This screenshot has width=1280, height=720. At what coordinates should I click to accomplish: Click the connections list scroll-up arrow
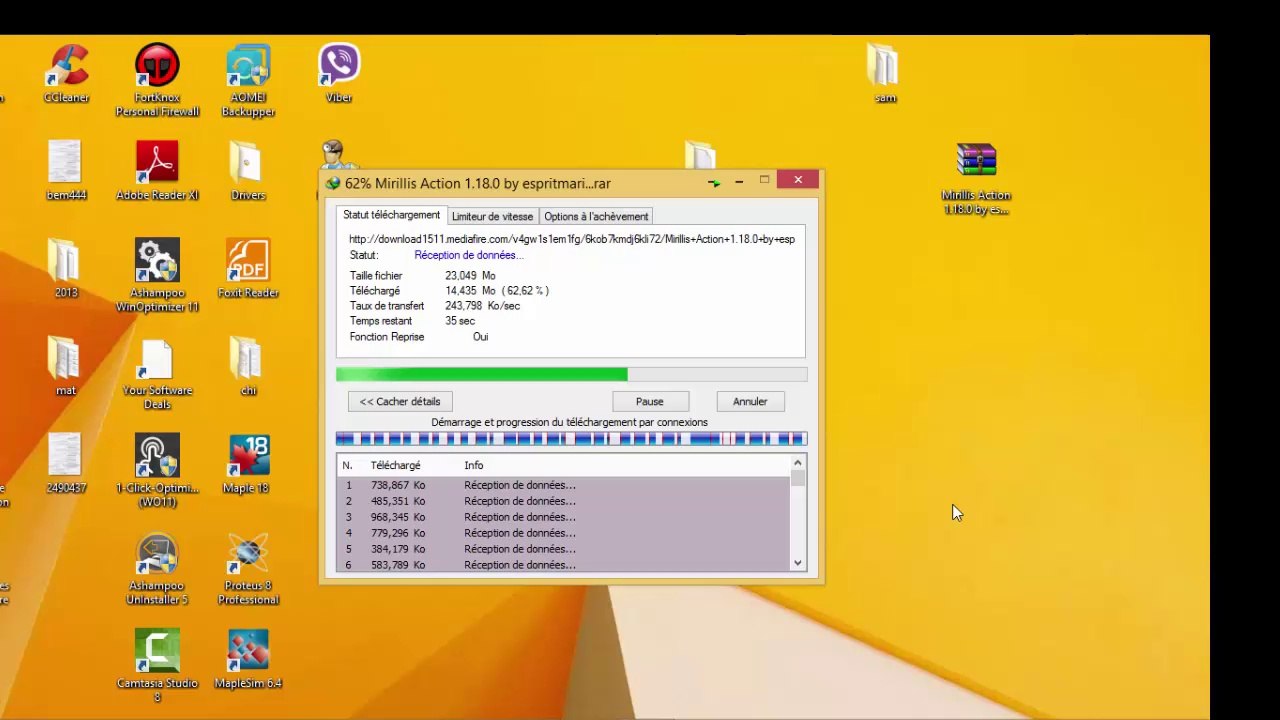[x=798, y=463]
